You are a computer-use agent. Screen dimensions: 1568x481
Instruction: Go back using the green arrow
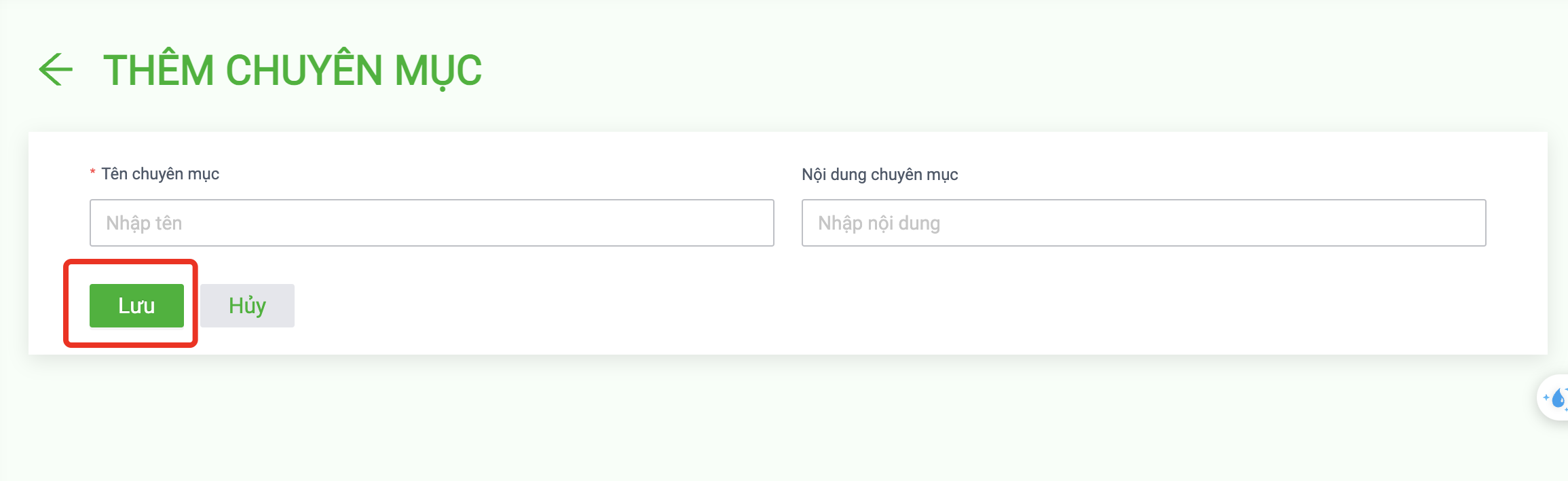[56, 69]
